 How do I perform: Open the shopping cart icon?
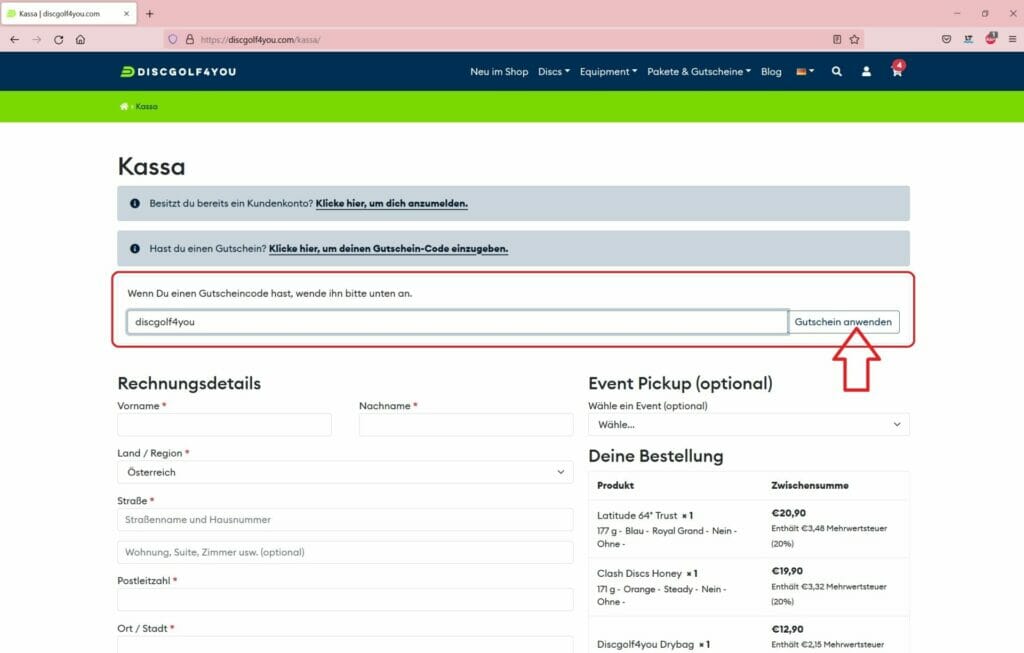click(x=896, y=72)
